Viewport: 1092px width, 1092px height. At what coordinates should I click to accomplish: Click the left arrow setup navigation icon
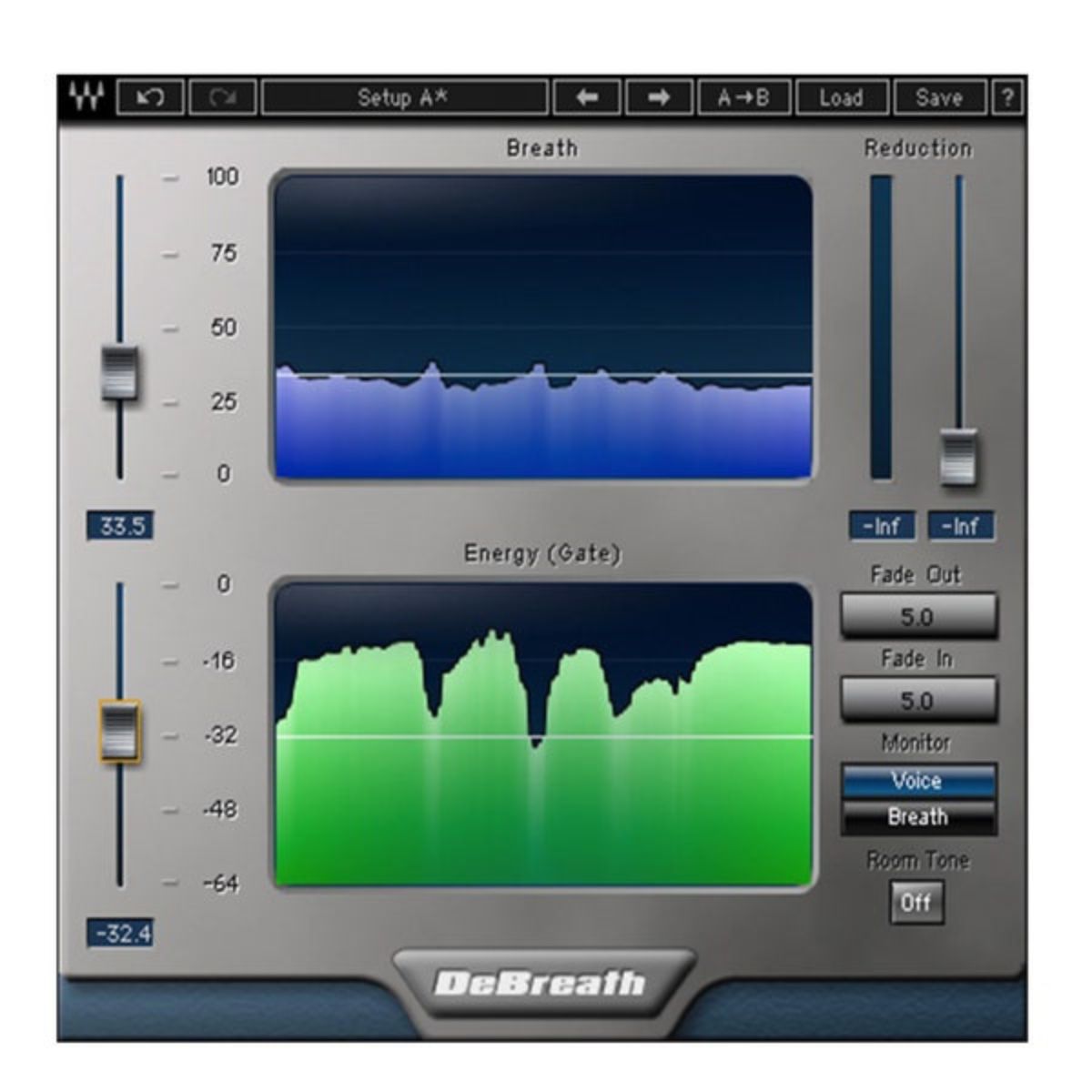point(586,96)
